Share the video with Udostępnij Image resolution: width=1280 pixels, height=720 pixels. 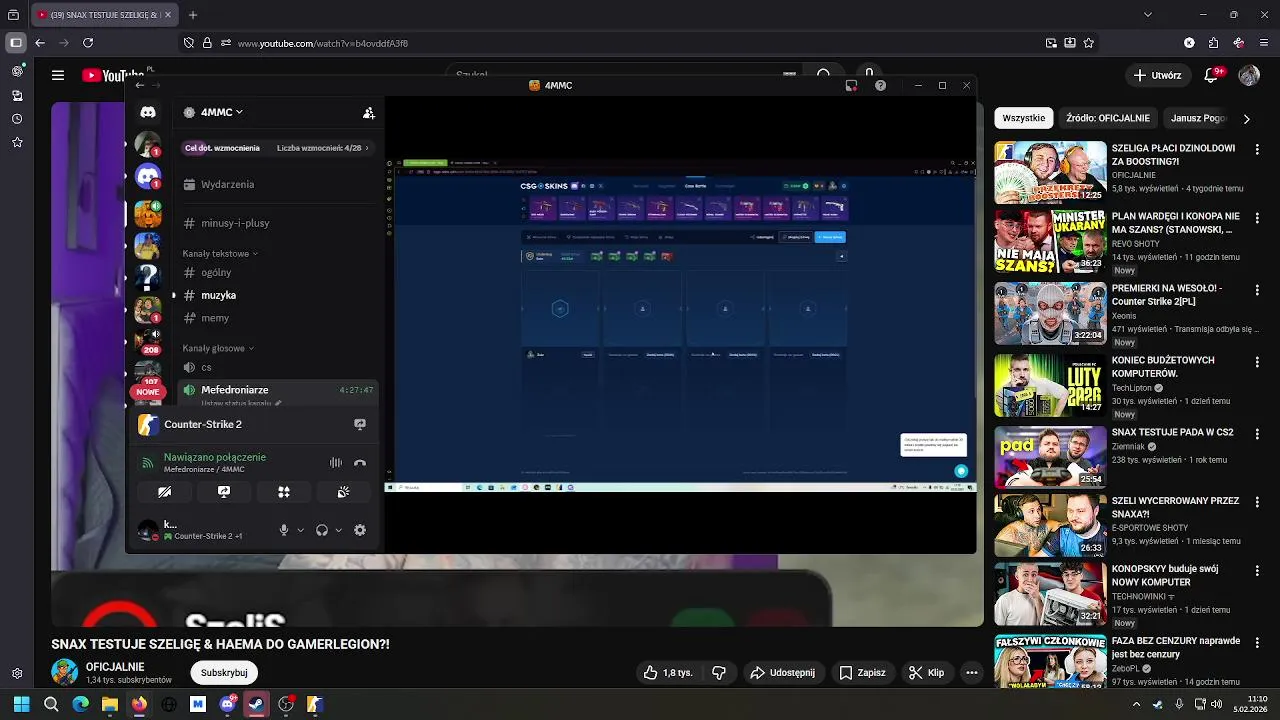[x=783, y=673]
